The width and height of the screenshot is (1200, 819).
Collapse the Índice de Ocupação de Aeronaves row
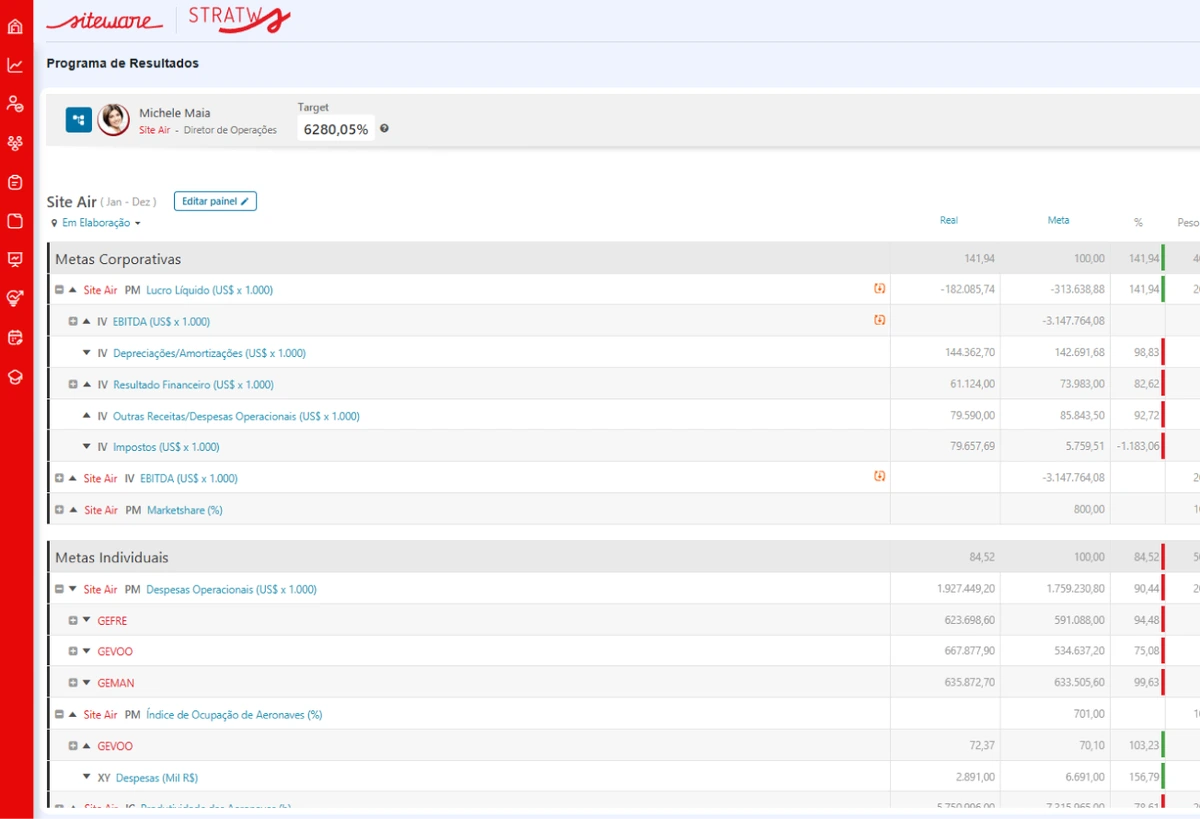coord(59,715)
